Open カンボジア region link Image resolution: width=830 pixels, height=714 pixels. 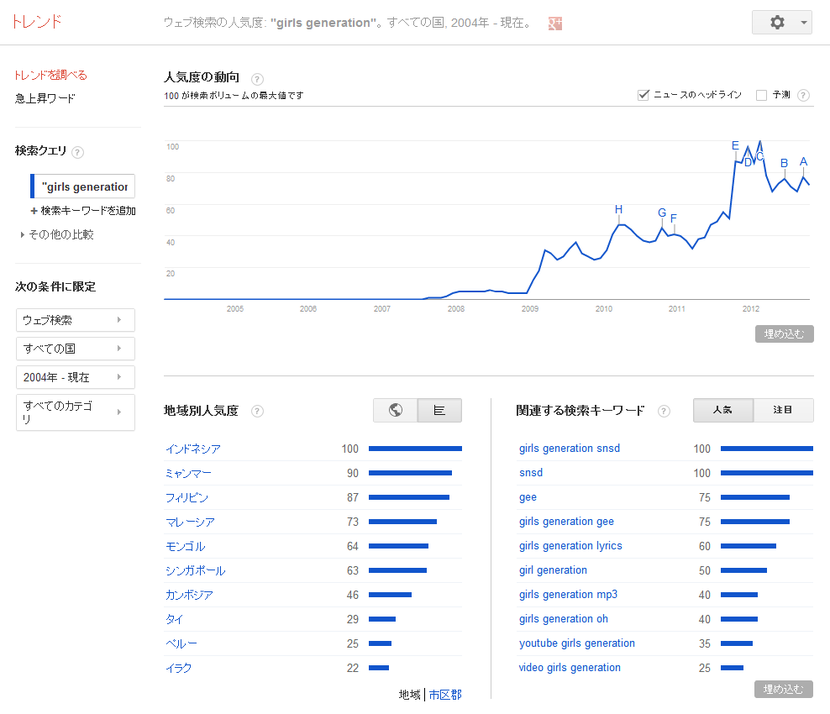[189, 595]
